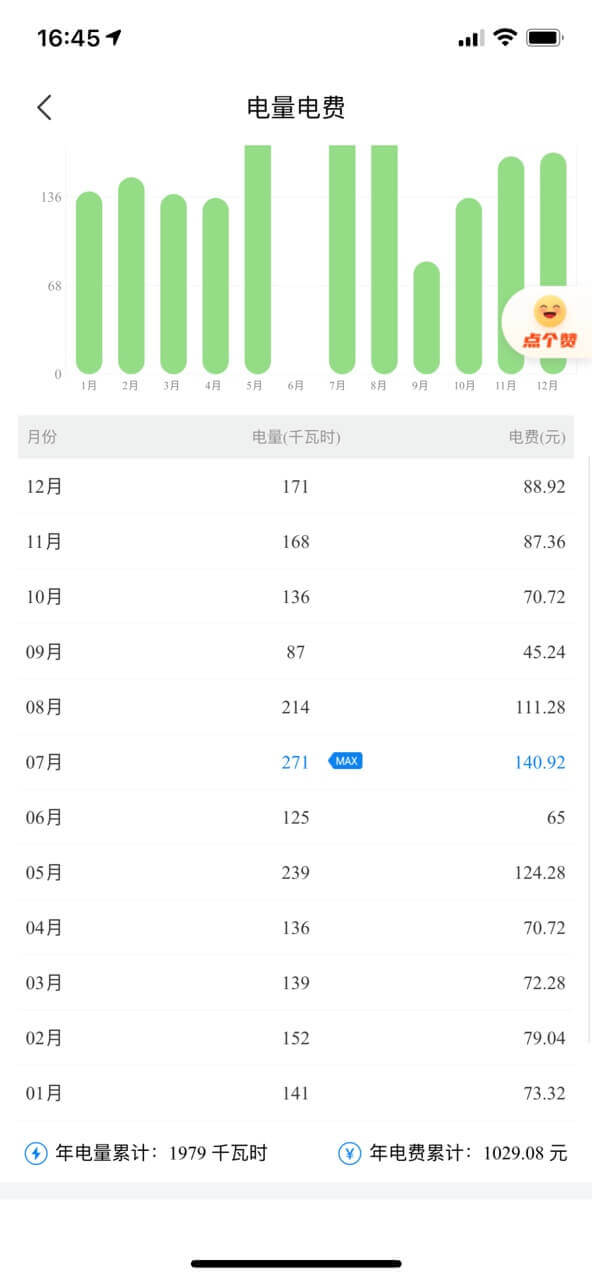The width and height of the screenshot is (592, 1280).
Task: Open the 12月 row
Action: pyautogui.click(x=296, y=487)
